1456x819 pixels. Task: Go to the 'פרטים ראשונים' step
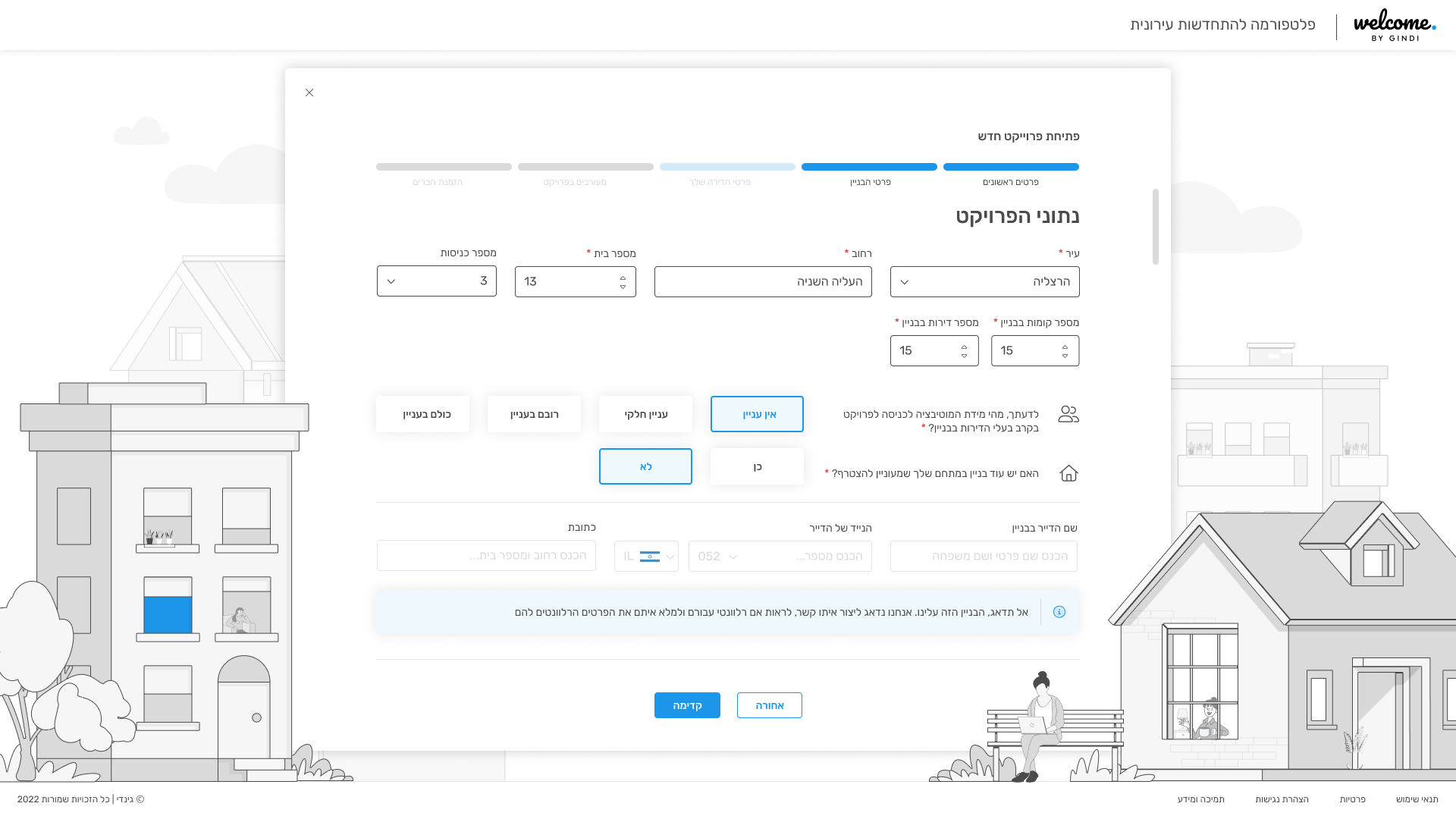(x=1011, y=174)
